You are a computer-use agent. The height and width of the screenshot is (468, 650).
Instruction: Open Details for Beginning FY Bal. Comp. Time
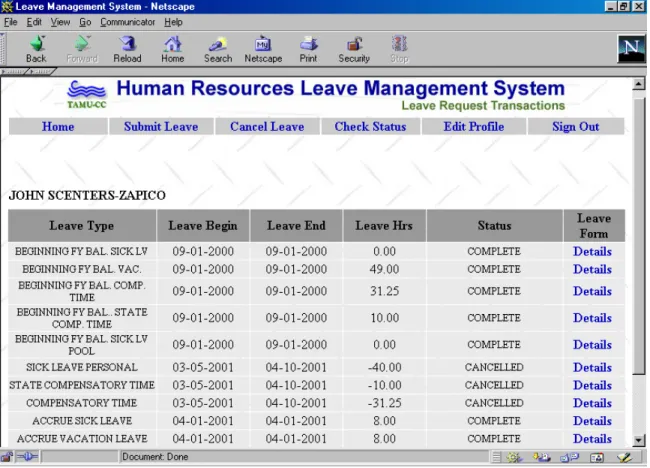592,291
